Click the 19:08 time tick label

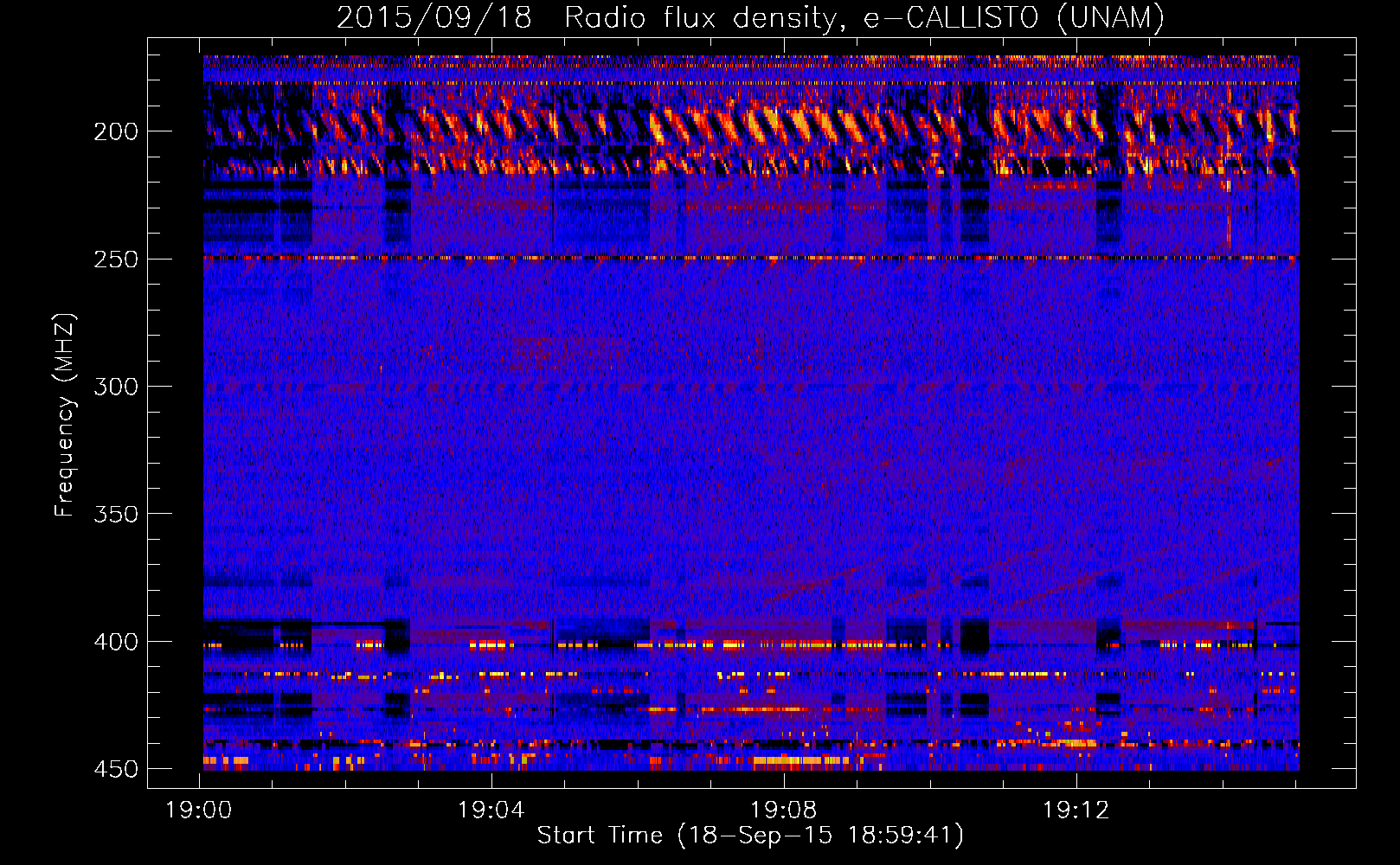[784, 811]
